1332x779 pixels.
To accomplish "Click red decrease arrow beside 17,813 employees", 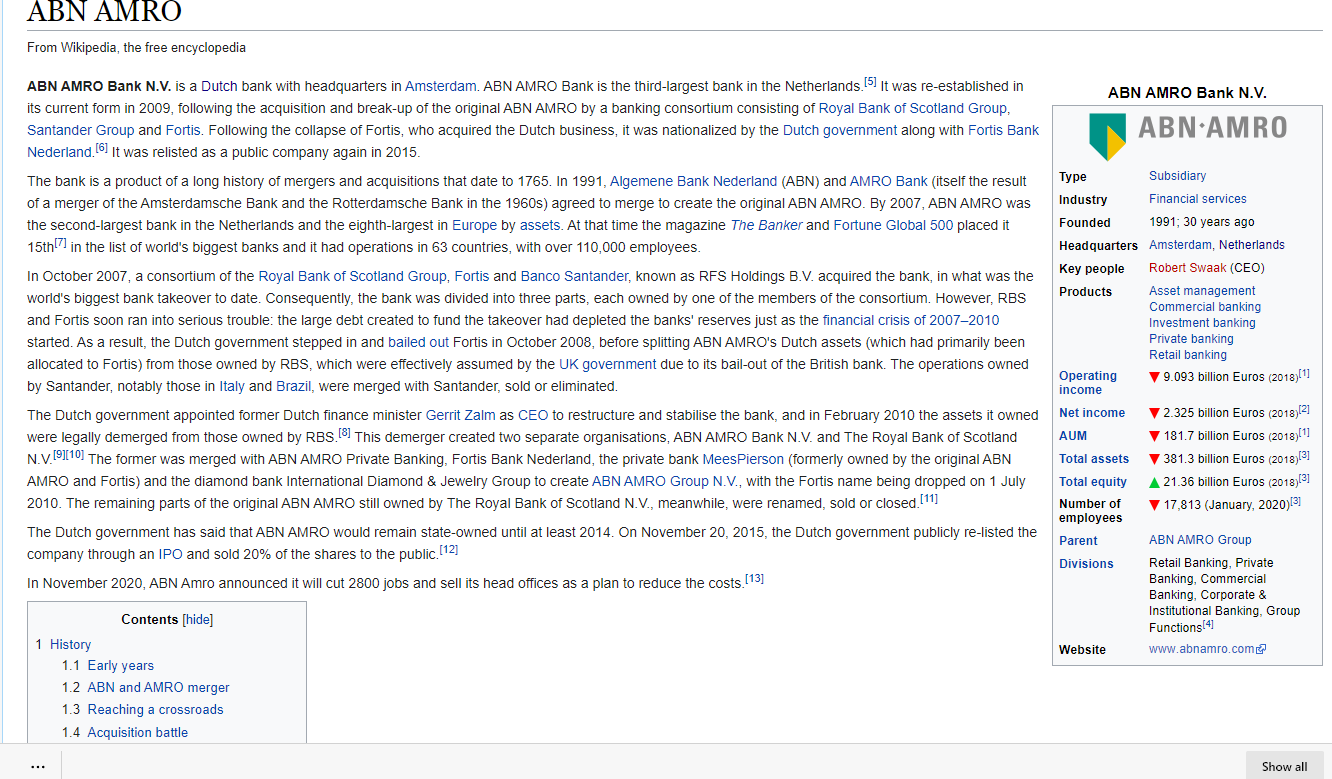I will point(1154,505).
